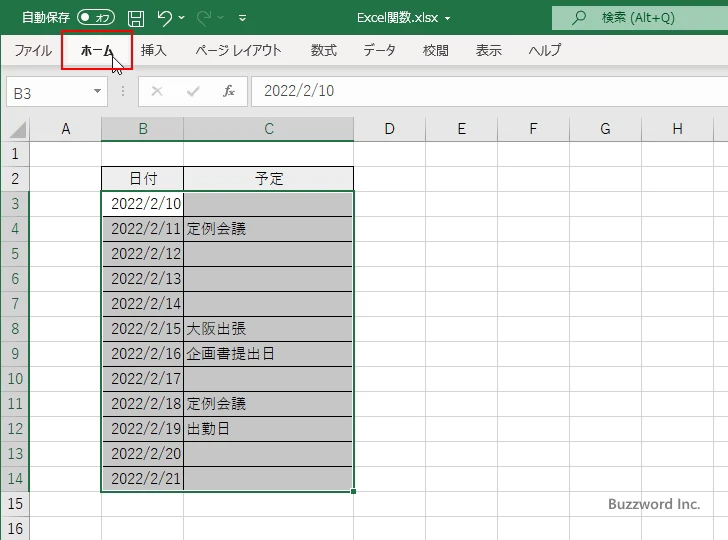Expand the Name Box dropdown arrow
This screenshot has height=540, width=728.
tap(97, 91)
